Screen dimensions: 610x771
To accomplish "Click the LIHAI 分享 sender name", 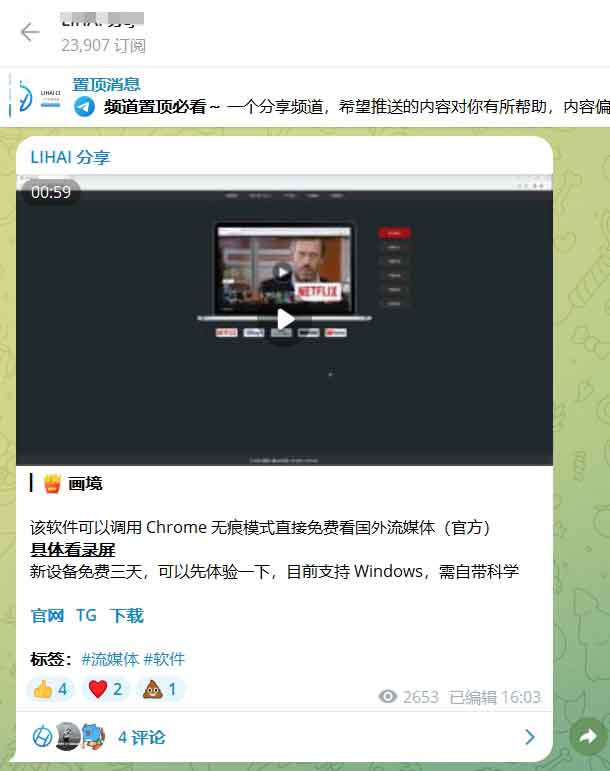I will pos(70,157).
